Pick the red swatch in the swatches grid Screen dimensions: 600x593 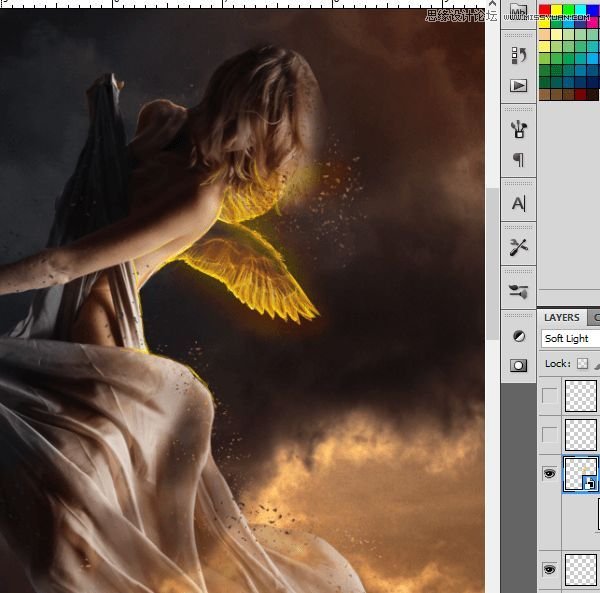pos(545,10)
